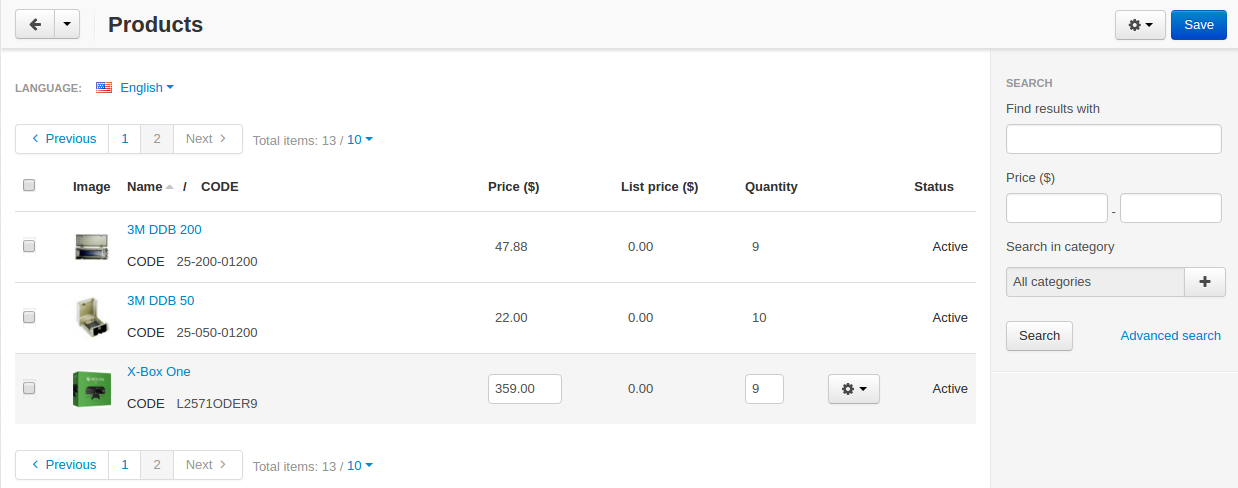Click the US flag language icon

[x=104, y=88]
